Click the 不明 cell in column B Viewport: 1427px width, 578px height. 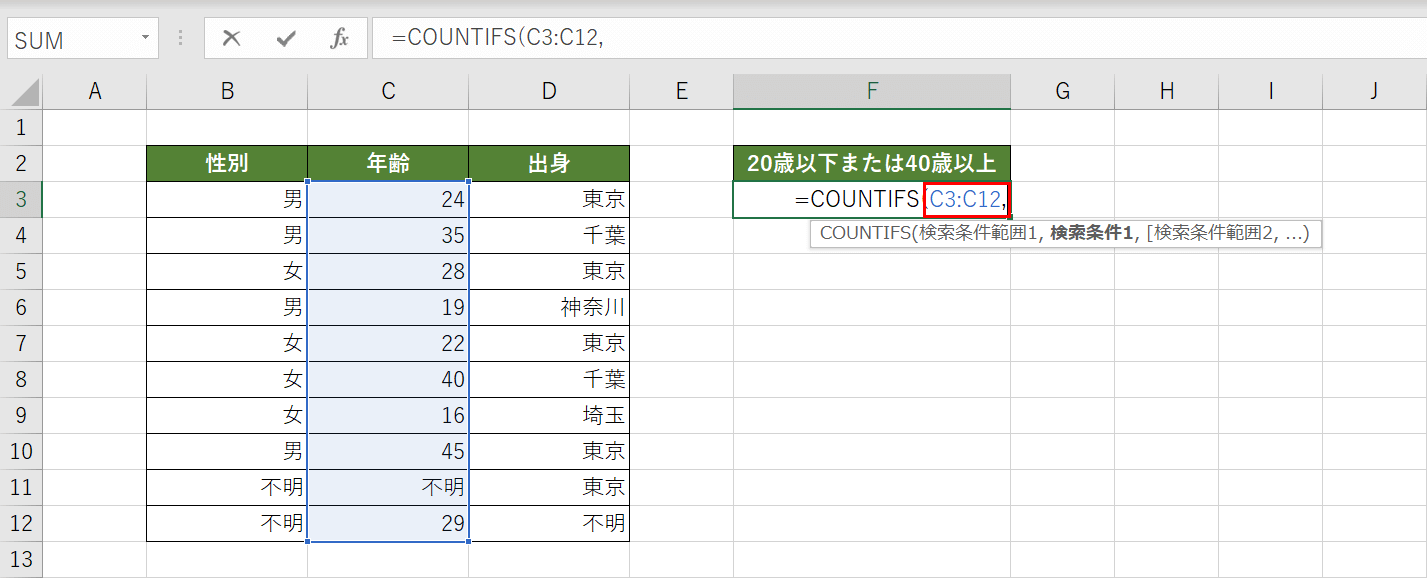pyautogui.click(x=226, y=487)
